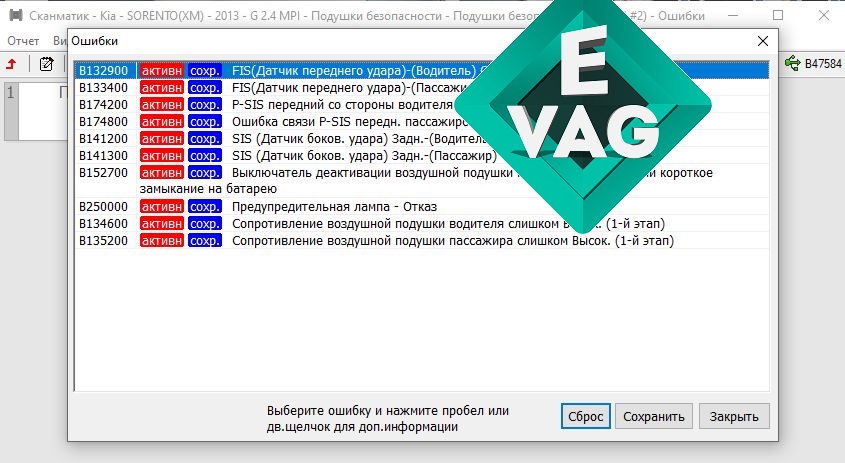This screenshot has width=845, height=463.
Task: Select error row B132900
Action: click(421, 71)
